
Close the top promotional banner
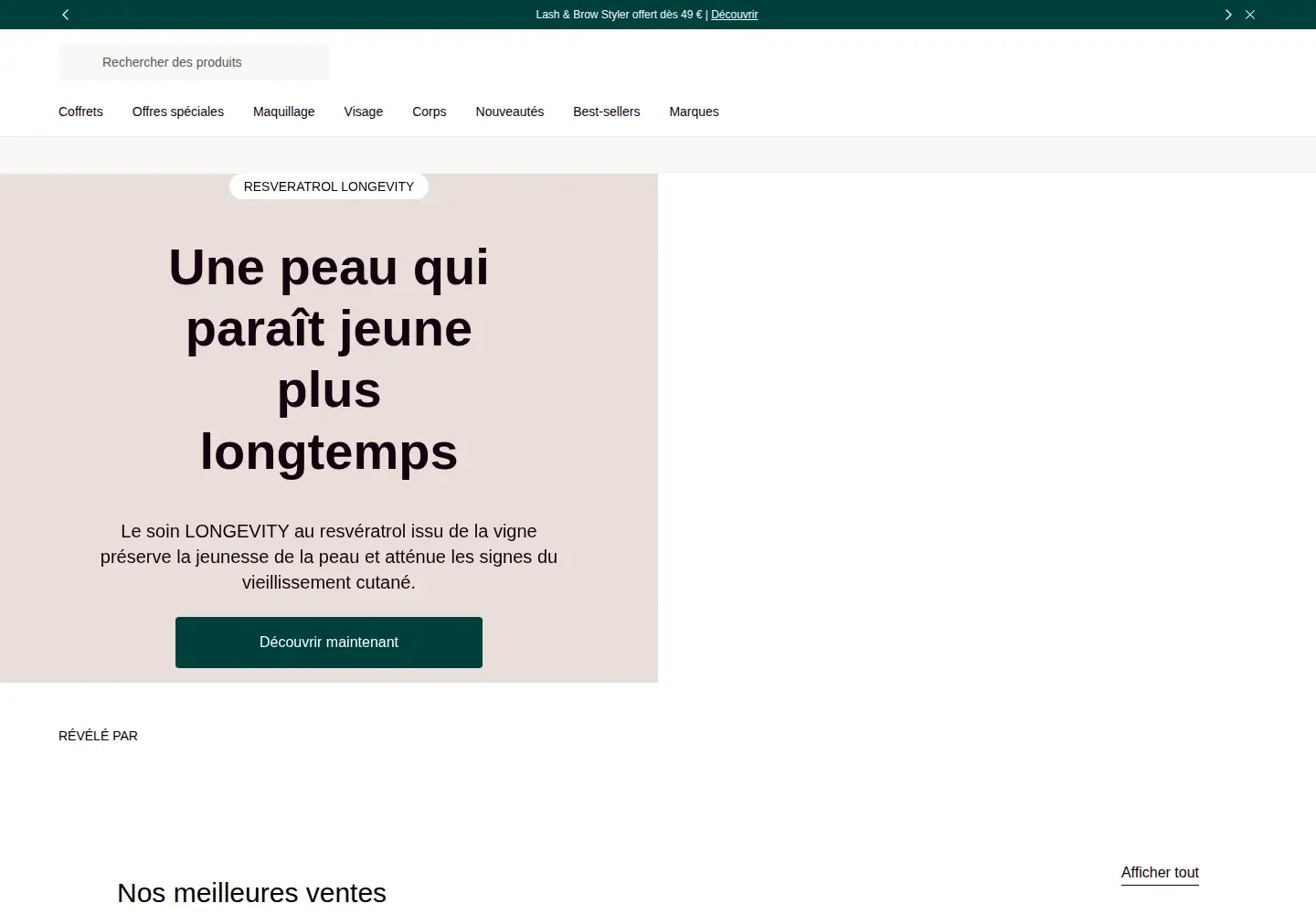[1250, 15]
